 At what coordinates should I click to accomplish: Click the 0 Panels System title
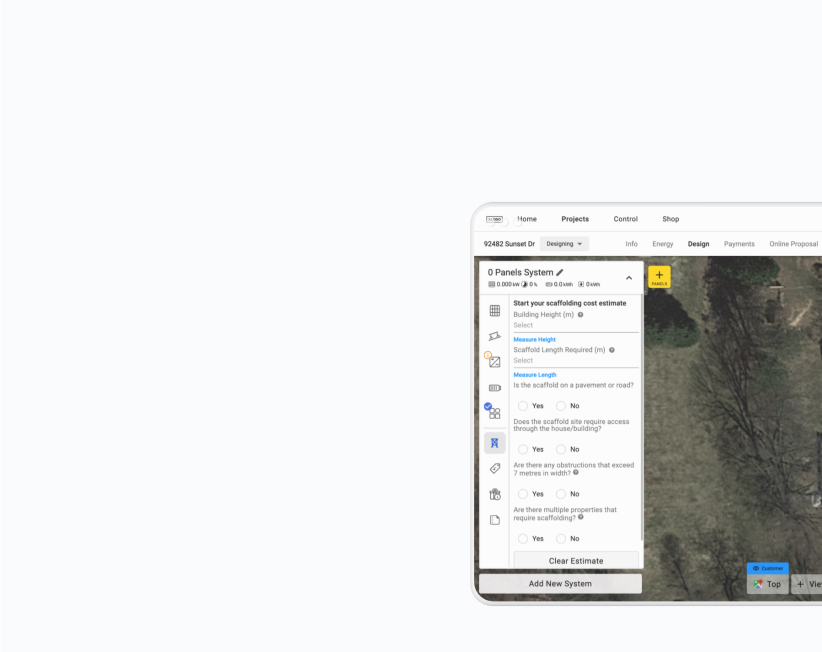(x=520, y=272)
